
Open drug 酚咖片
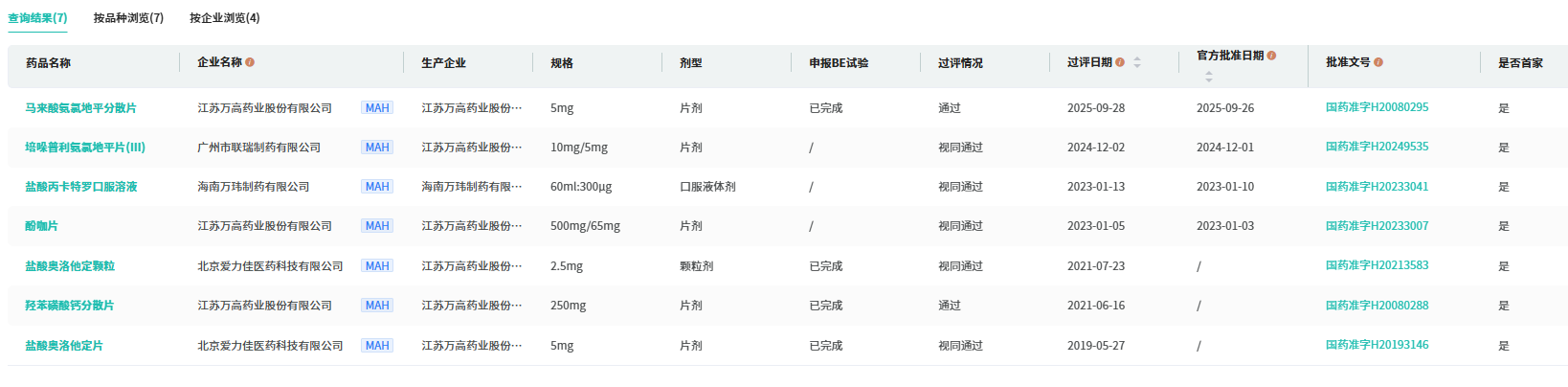click(41, 226)
